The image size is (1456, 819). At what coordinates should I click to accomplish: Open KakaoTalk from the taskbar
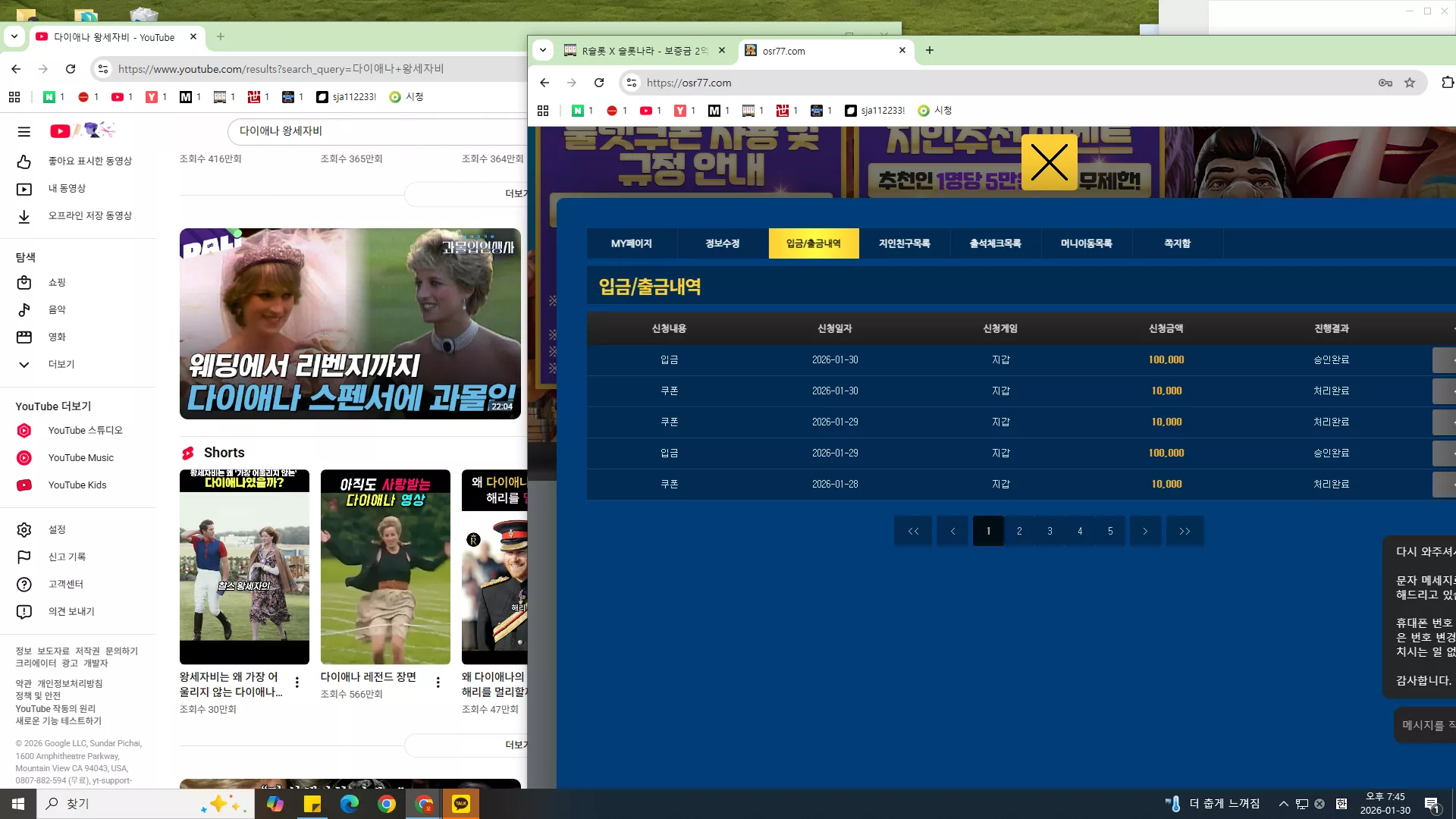[461, 804]
